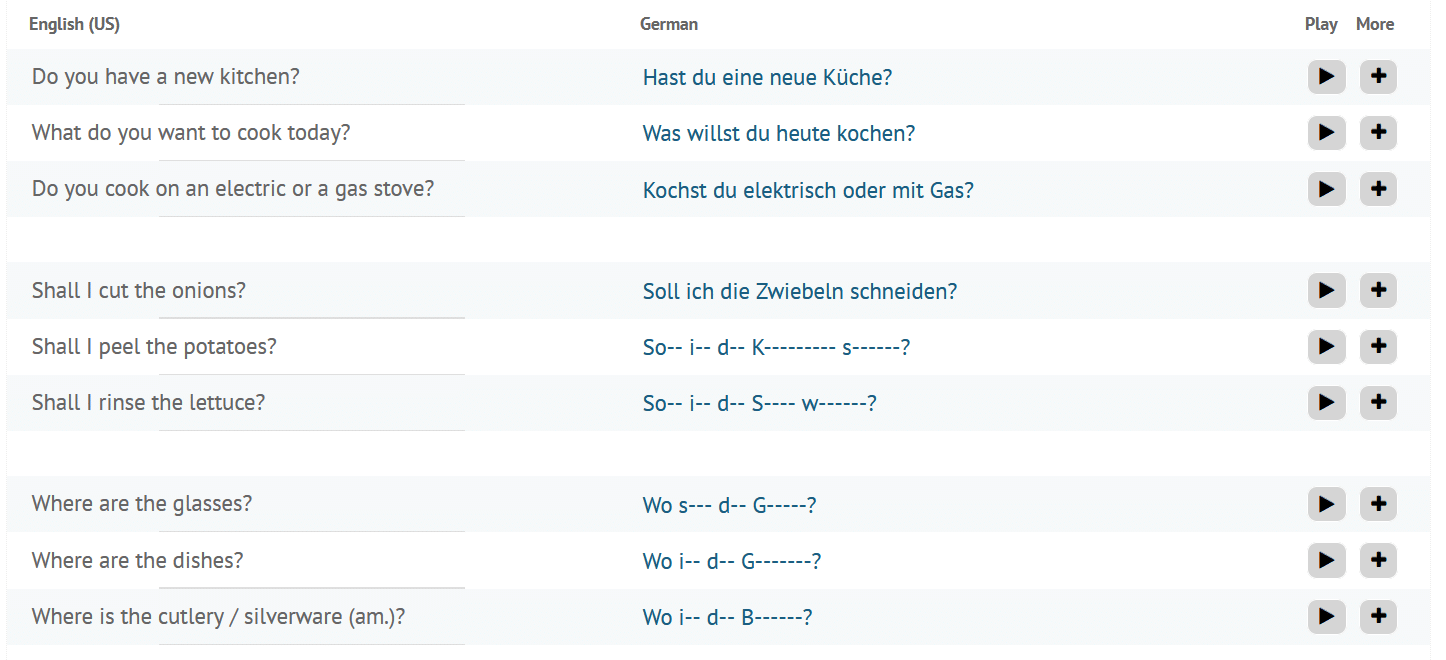Play audio for 'Hast du eine neue Küche?'
Viewport: 1446px width, 660px height.
pos(1326,77)
